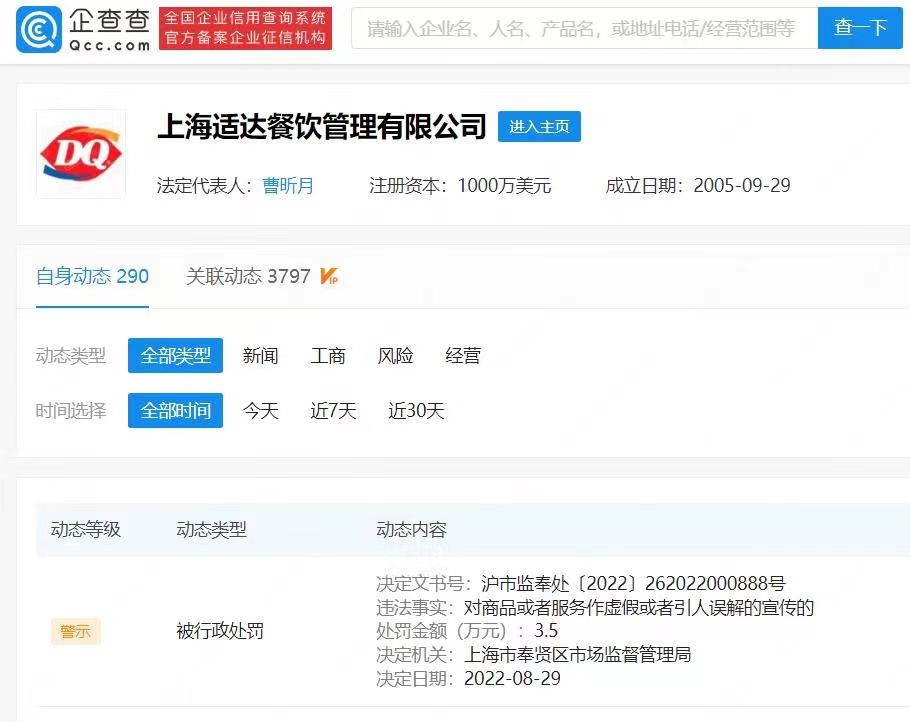Image resolution: width=910 pixels, height=722 pixels.
Task: Open company homepage via 进入主页 button
Action: [539, 127]
